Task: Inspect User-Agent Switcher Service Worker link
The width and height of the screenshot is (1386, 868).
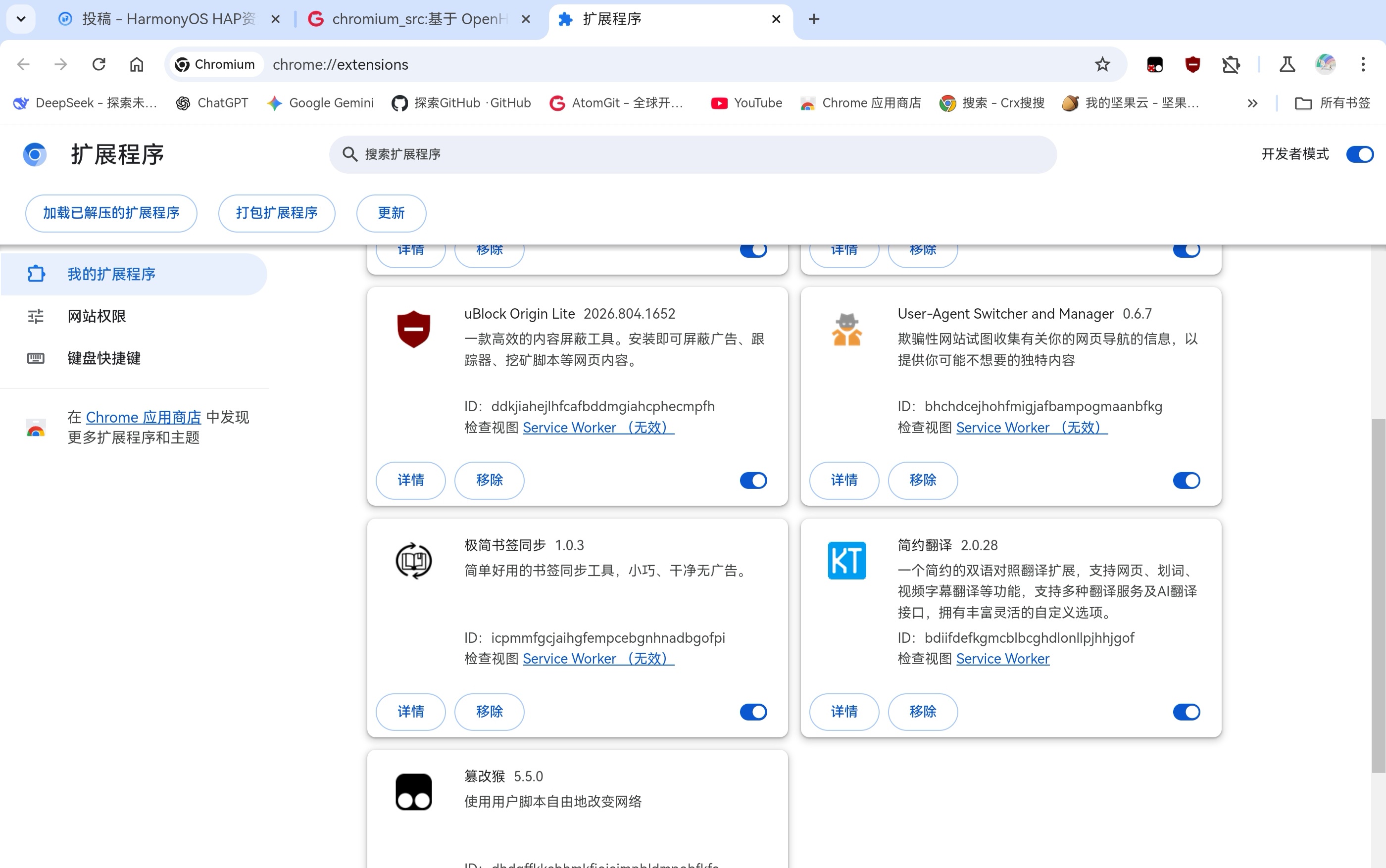Action: [x=1032, y=428]
